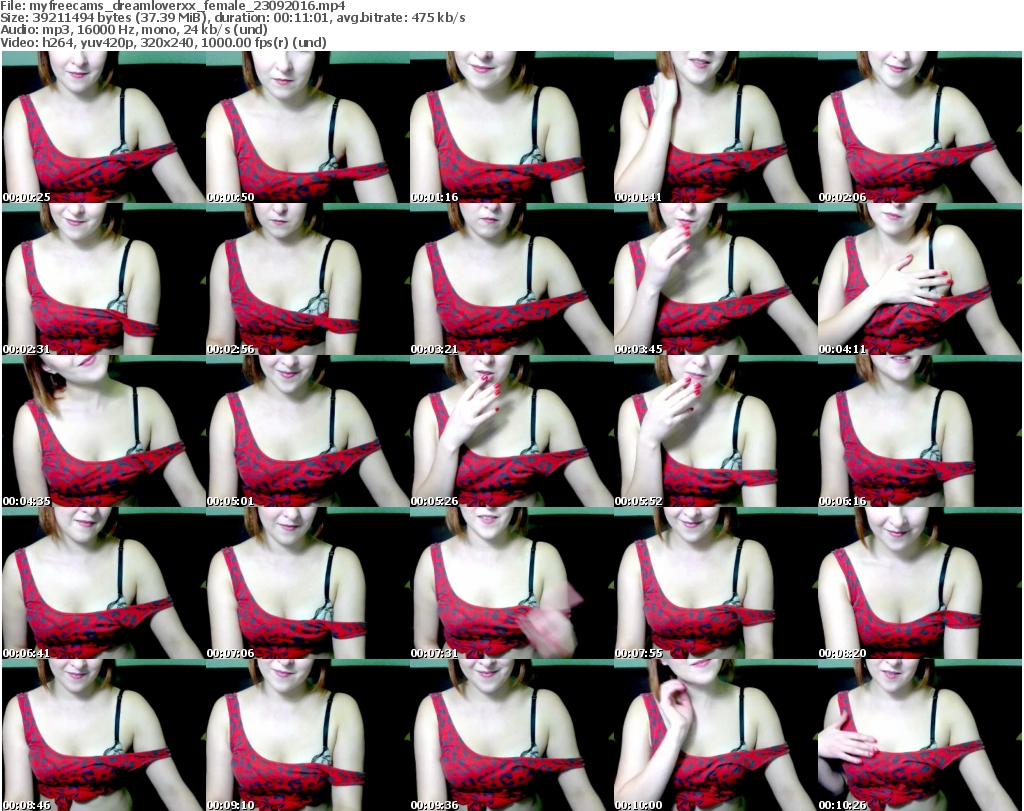Click the 00:04:11 frame
The height and width of the screenshot is (811, 1024).
tap(919, 280)
